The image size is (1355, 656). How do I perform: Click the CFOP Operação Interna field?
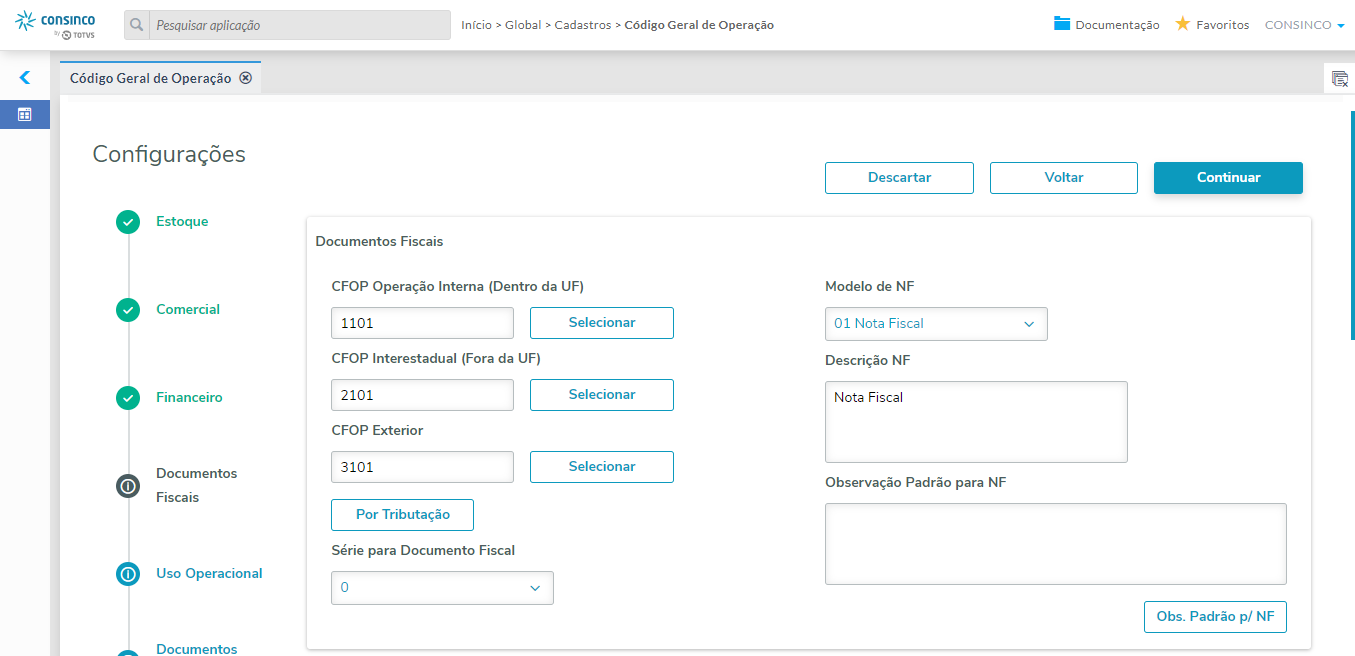(x=422, y=323)
